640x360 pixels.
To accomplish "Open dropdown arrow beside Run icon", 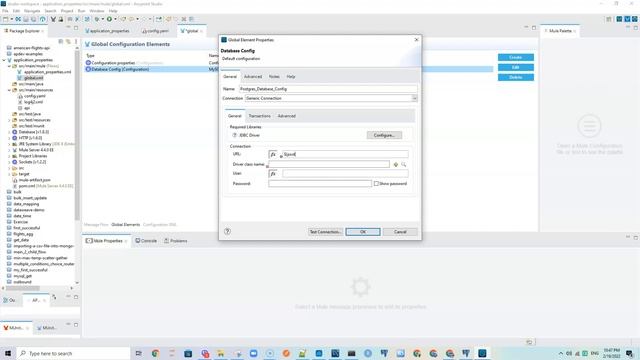I will 115,19.
